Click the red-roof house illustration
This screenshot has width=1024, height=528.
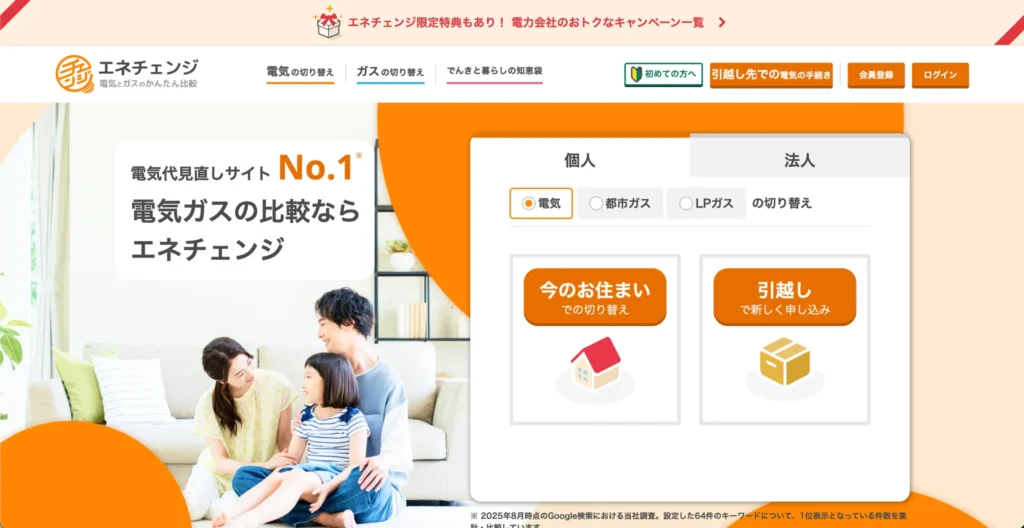point(595,363)
